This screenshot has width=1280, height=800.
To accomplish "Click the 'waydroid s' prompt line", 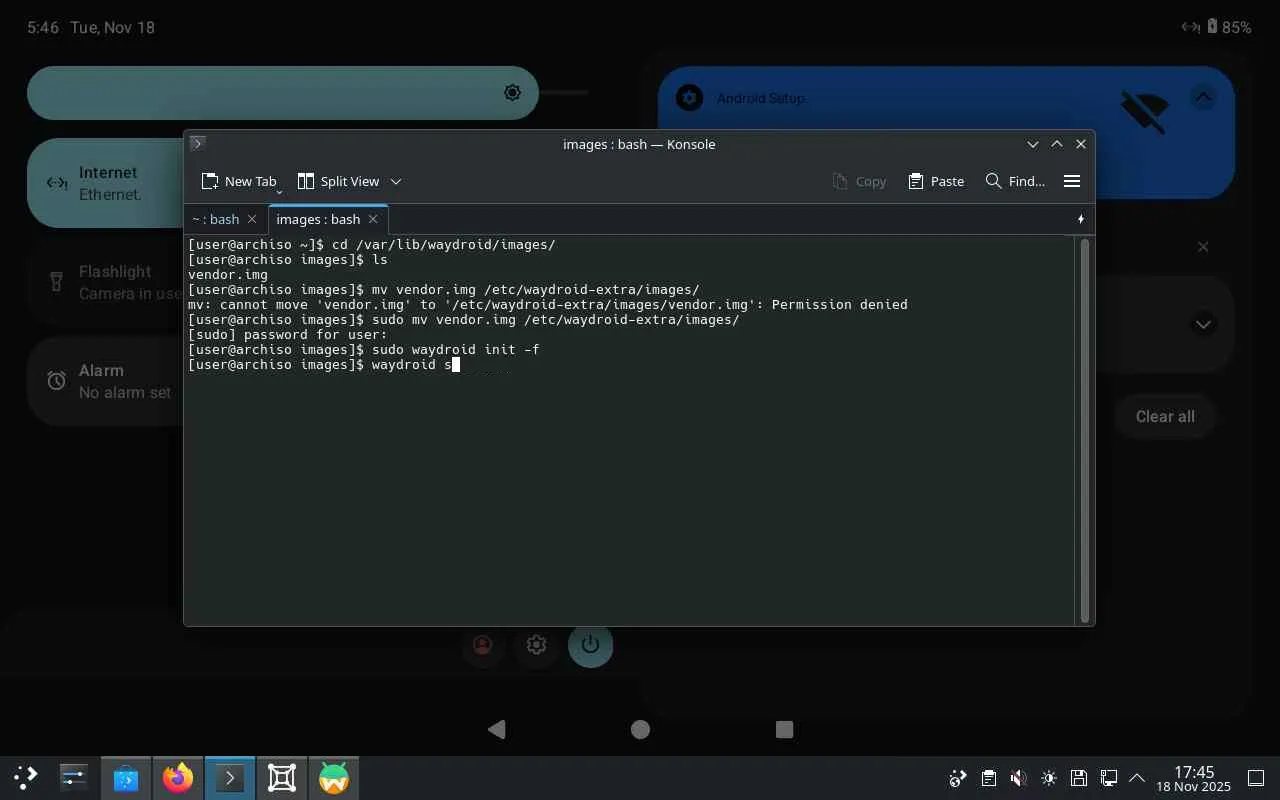I will coord(324,364).
